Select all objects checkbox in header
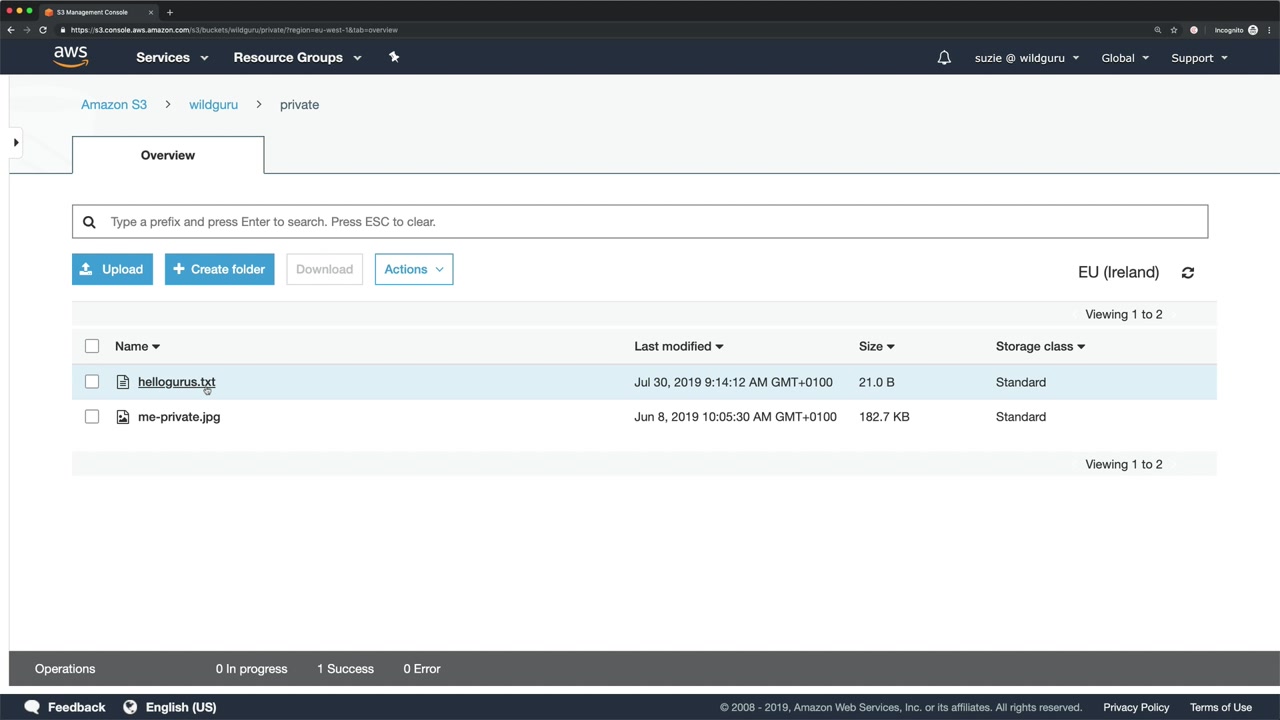This screenshot has width=1280, height=720. pos(92,346)
